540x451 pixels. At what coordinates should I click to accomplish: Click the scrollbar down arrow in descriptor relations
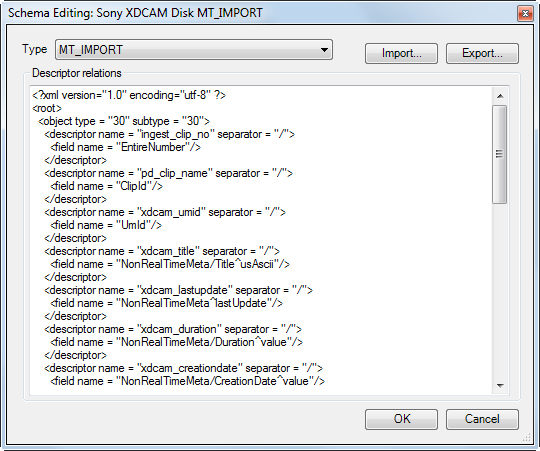coord(500,386)
